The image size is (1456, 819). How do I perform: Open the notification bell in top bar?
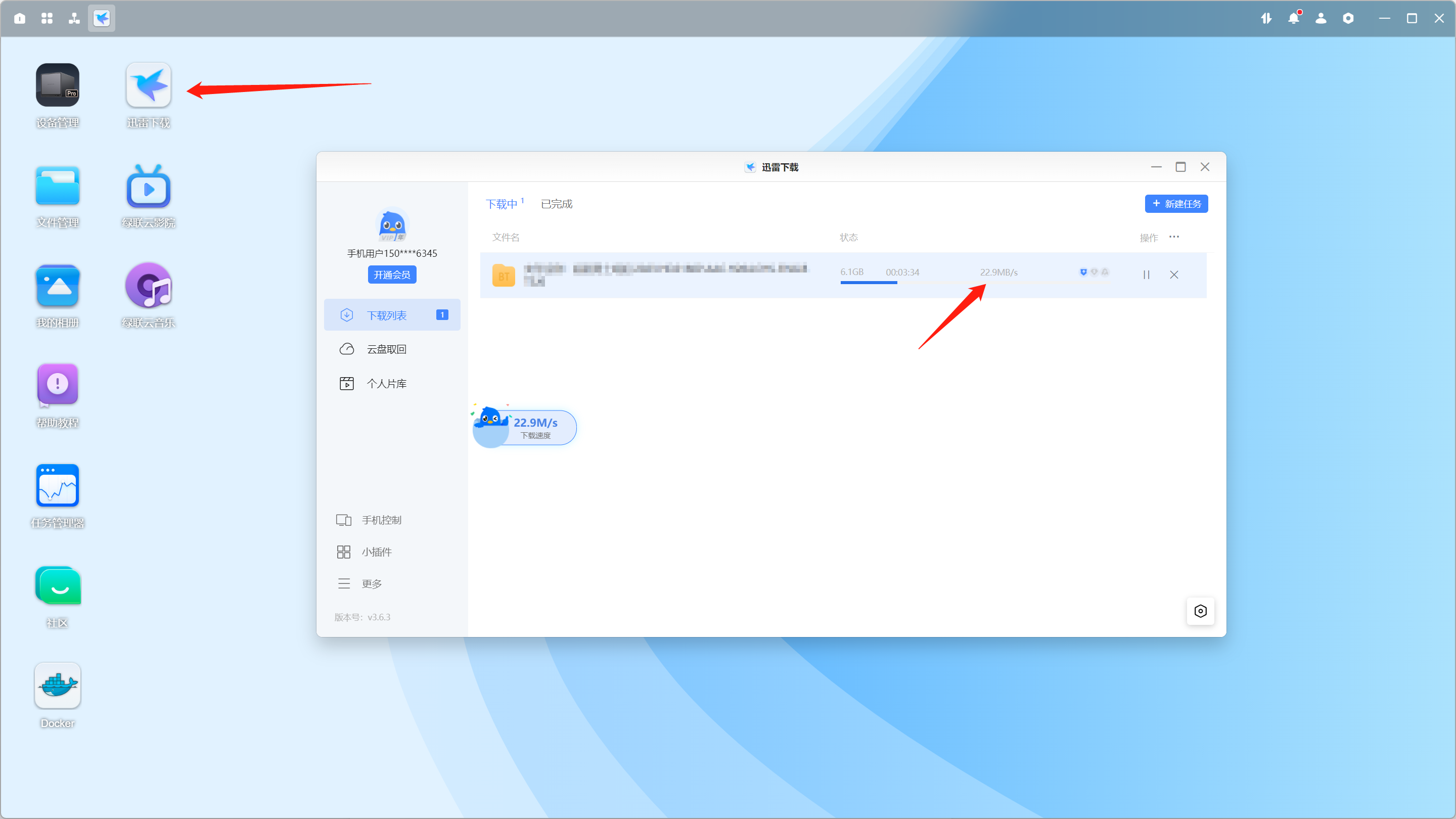pyautogui.click(x=1293, y=18)
